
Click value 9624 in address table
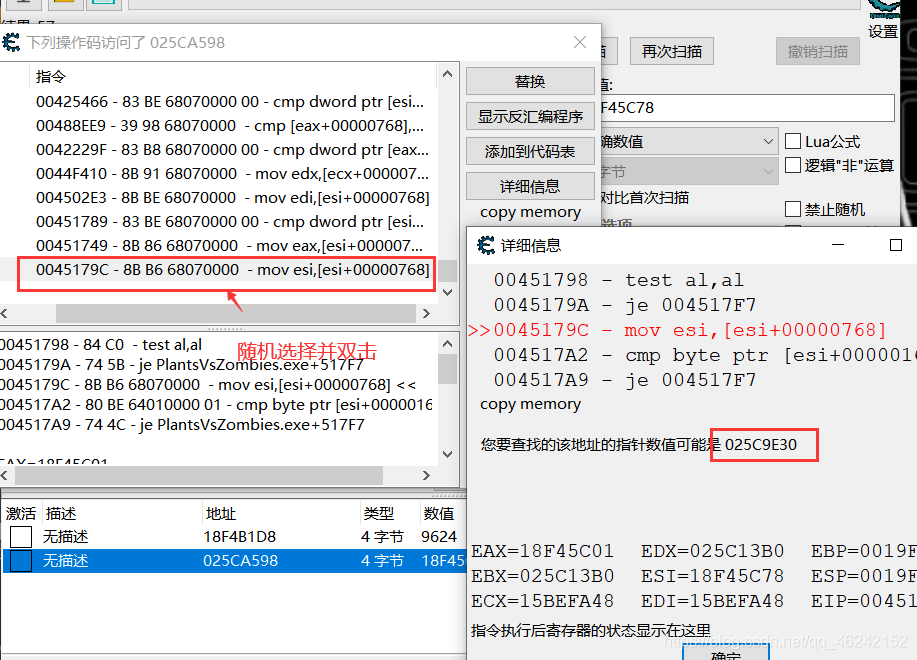pos(439,537)
